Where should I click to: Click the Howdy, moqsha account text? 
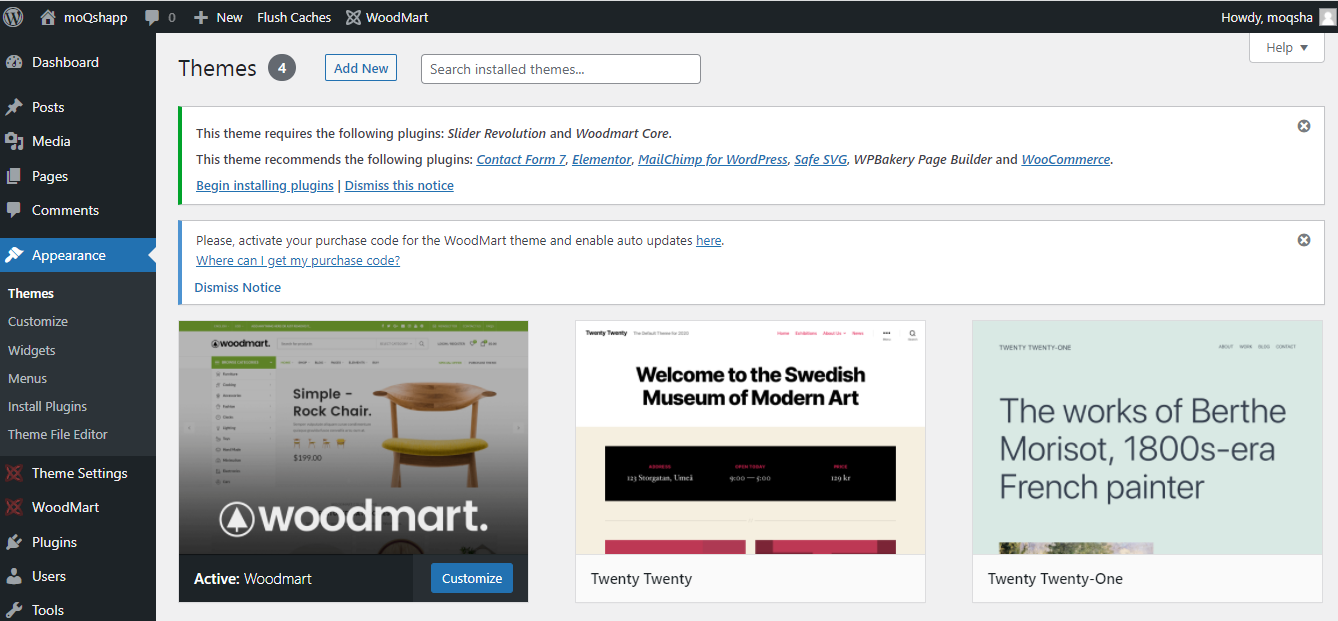[1267, 17]
